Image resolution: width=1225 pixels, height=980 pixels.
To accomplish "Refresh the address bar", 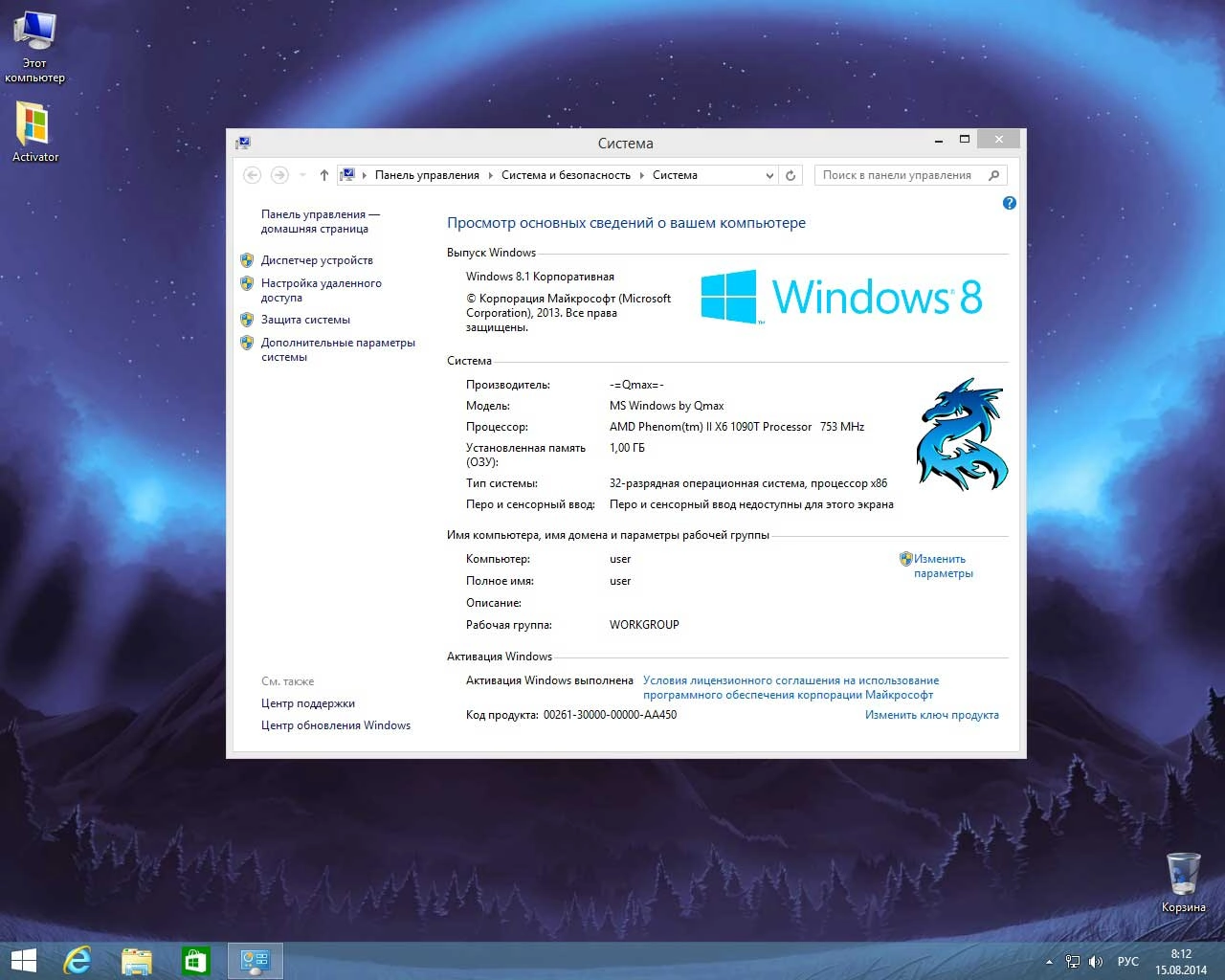I will (x=791, y=175).
